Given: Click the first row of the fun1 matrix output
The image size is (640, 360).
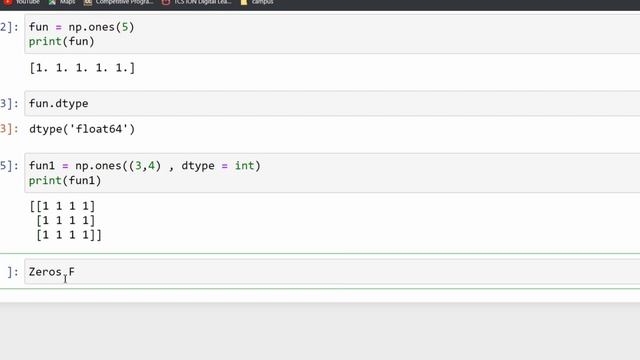Looking at the screenshot, I should coord(62,206).
